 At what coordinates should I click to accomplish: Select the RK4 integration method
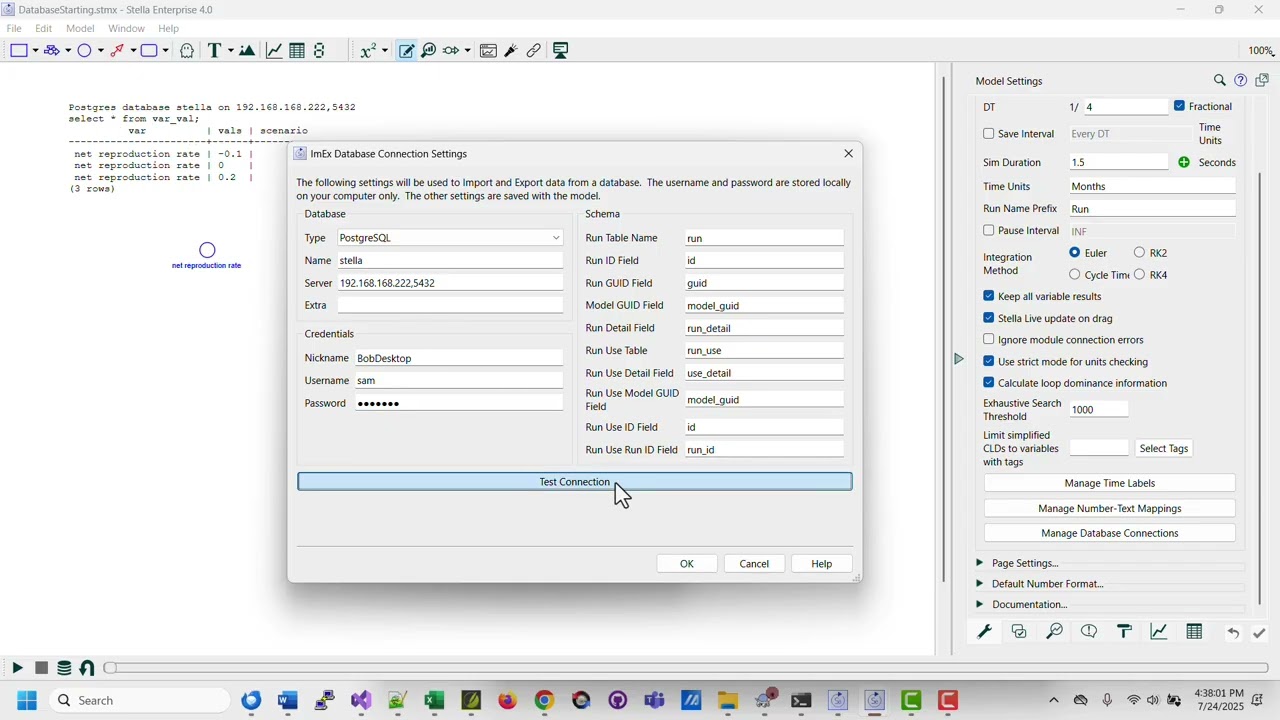(x=1139, y=275)
